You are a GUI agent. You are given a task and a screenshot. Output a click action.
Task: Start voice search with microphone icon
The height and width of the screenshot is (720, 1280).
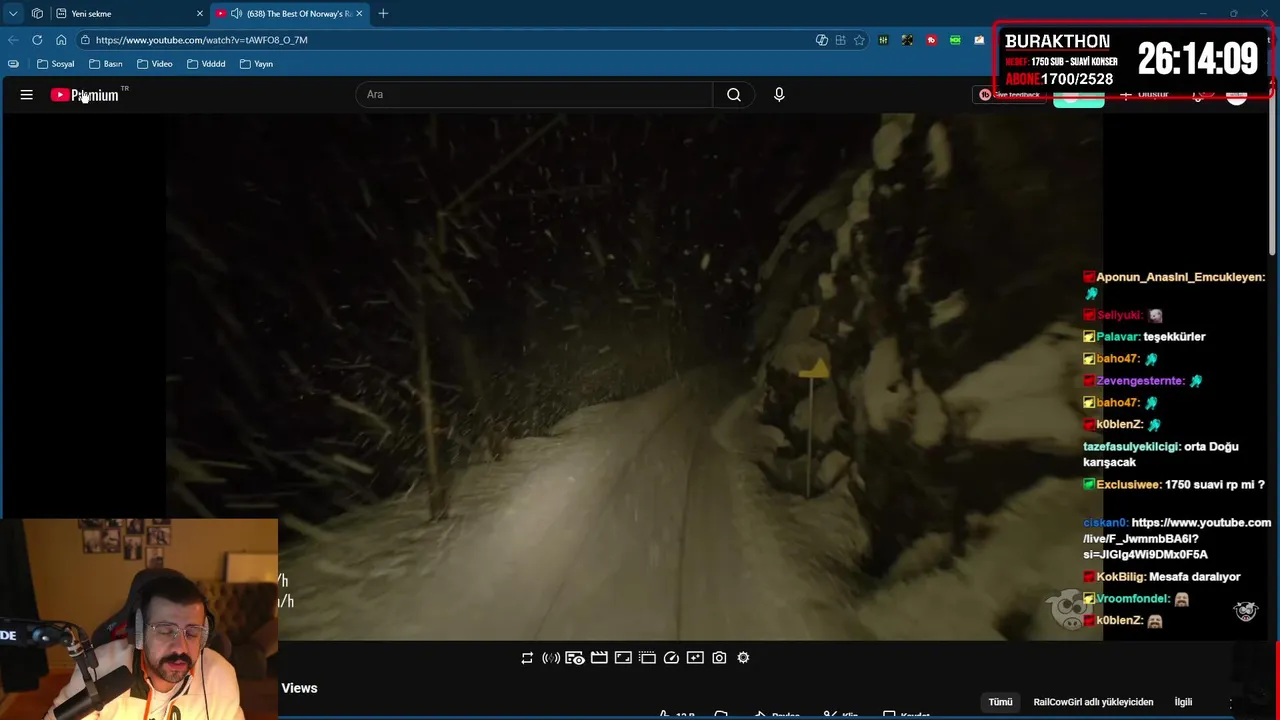tap(779, 95)
